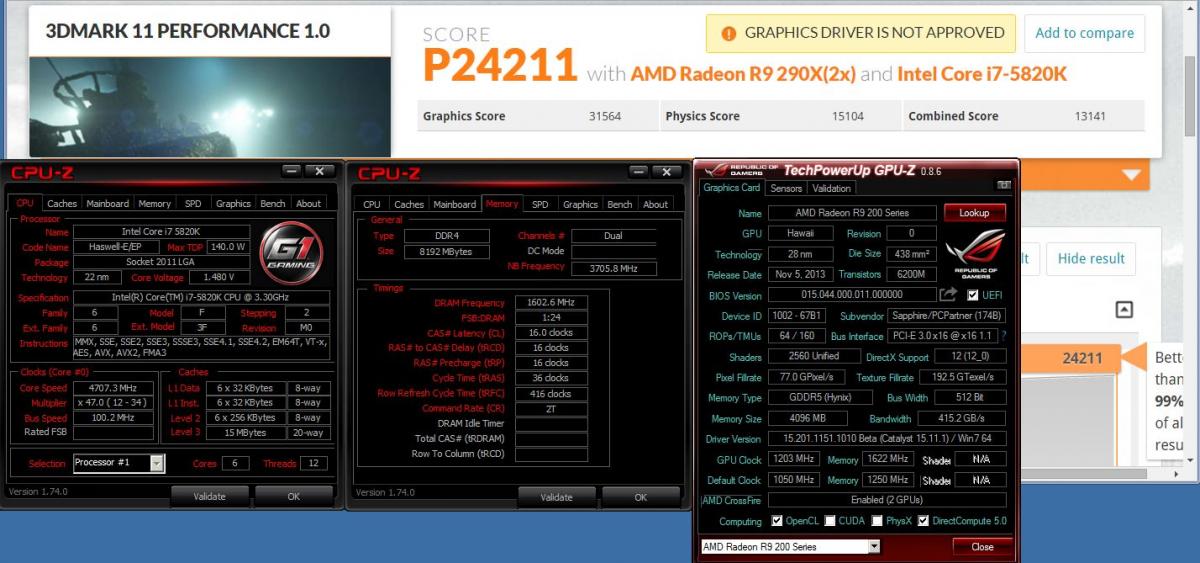
Task: Click the Driver Version field in GPU-Z
Action: pyautogui.click(x=886, y=439)
